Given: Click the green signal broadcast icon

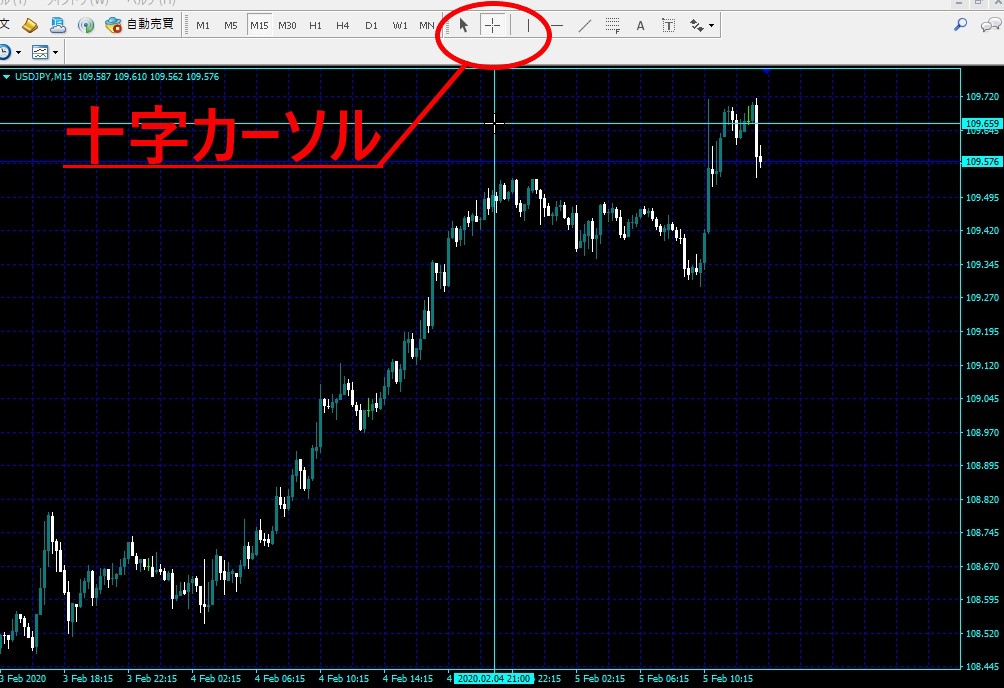Looking at the screenshot, I should [x=85, y=25].
